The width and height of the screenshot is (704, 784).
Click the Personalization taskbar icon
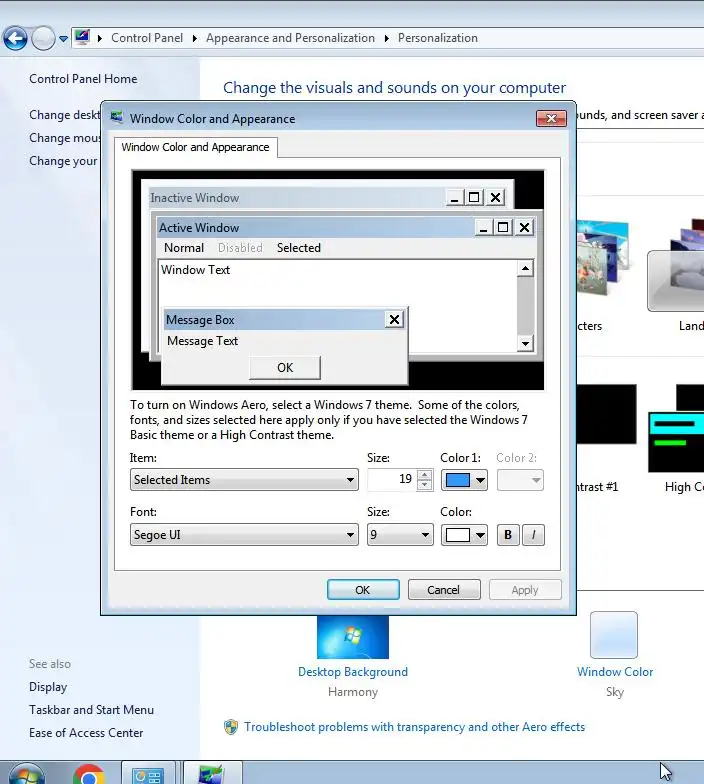pos(211,773)
